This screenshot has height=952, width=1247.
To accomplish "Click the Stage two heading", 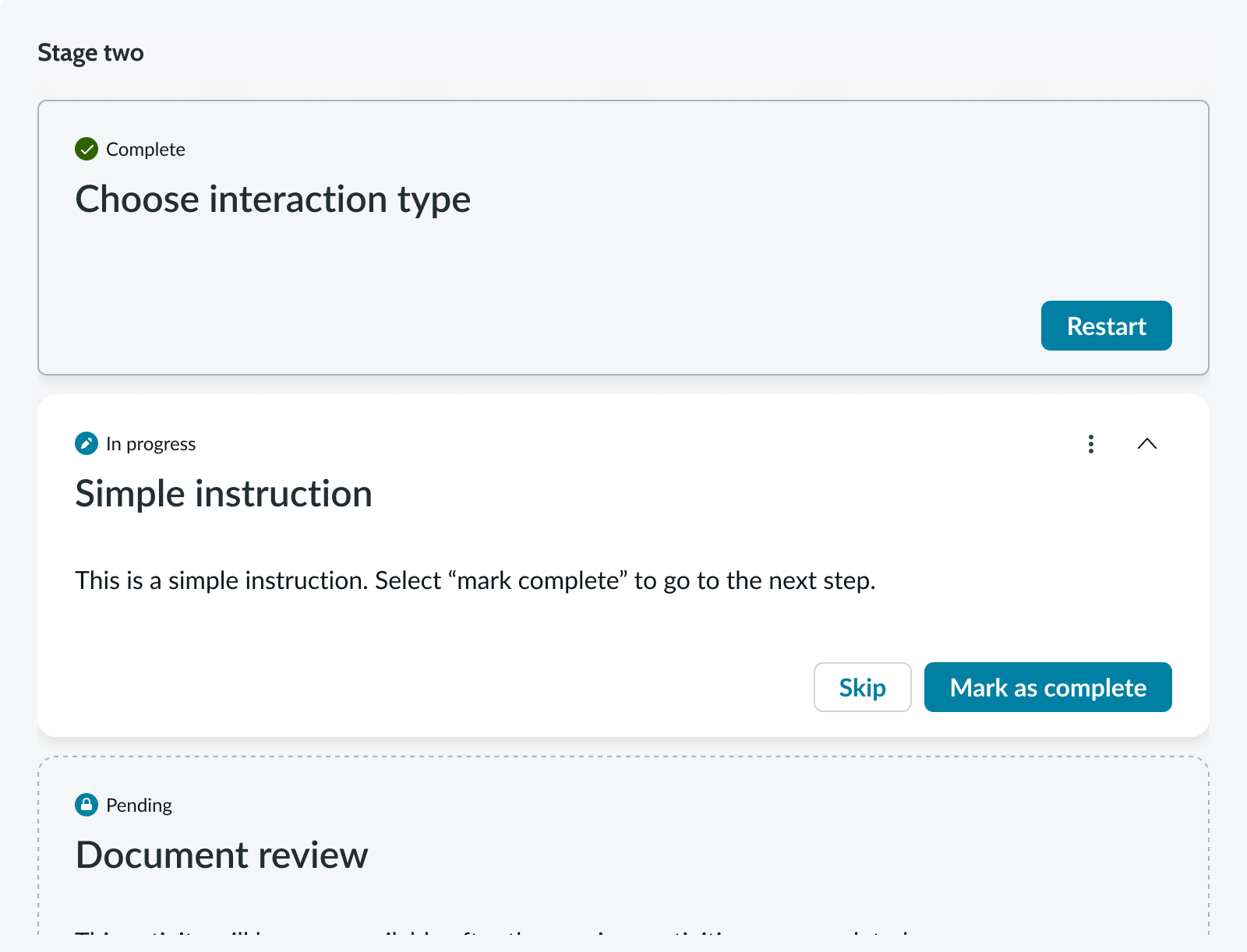I will pyautogui.click(x=90, y=52).
